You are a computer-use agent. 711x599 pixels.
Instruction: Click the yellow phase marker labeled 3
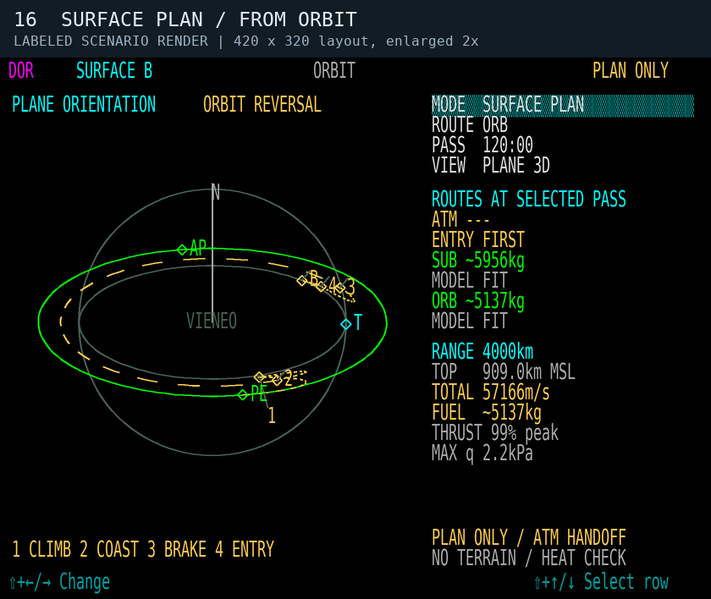350,287
